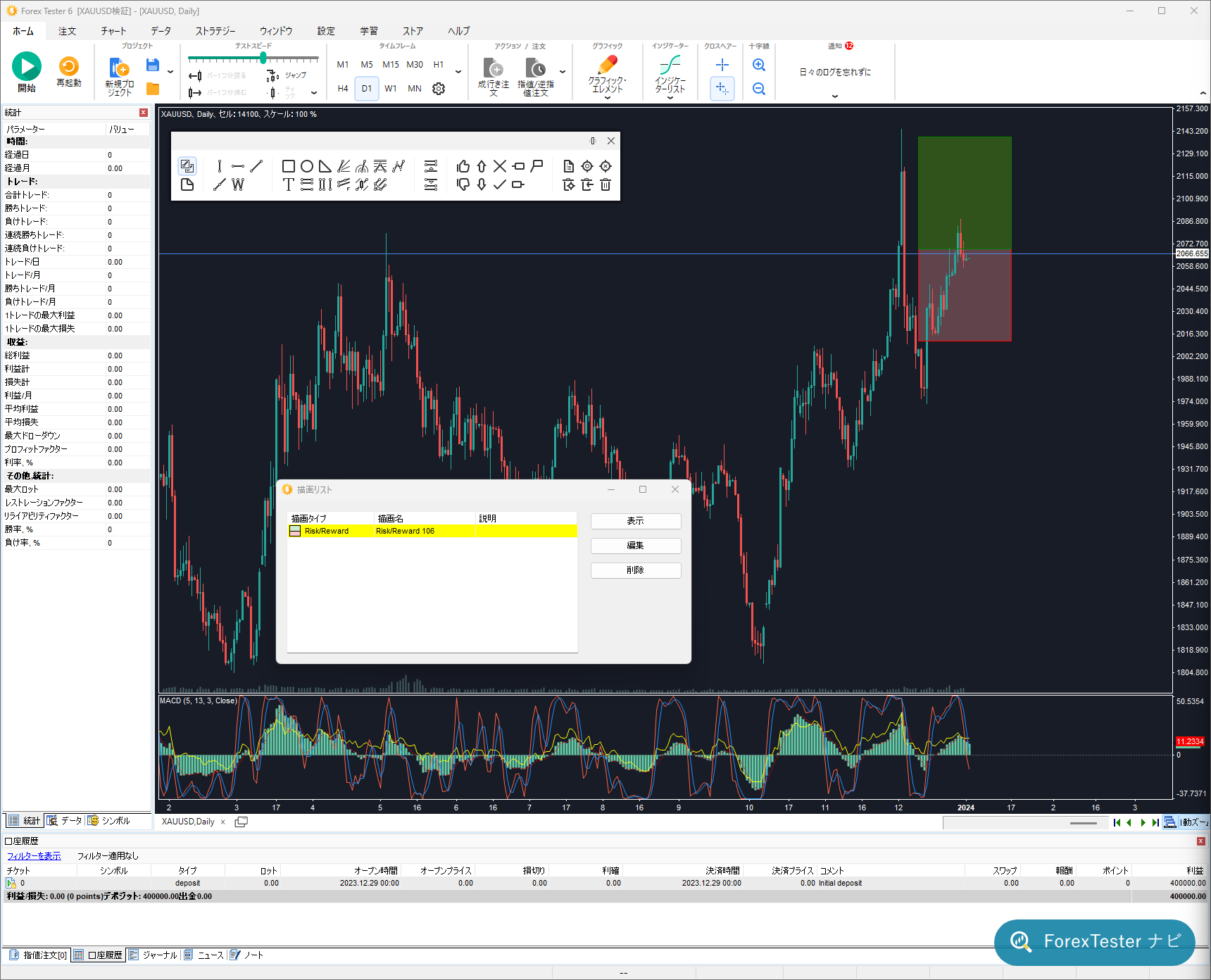Image resolution: width=1211 pixels, height=980 pixels.
Task: Open the ストラテジー ribbon tab
Action: tap(215, 31)
